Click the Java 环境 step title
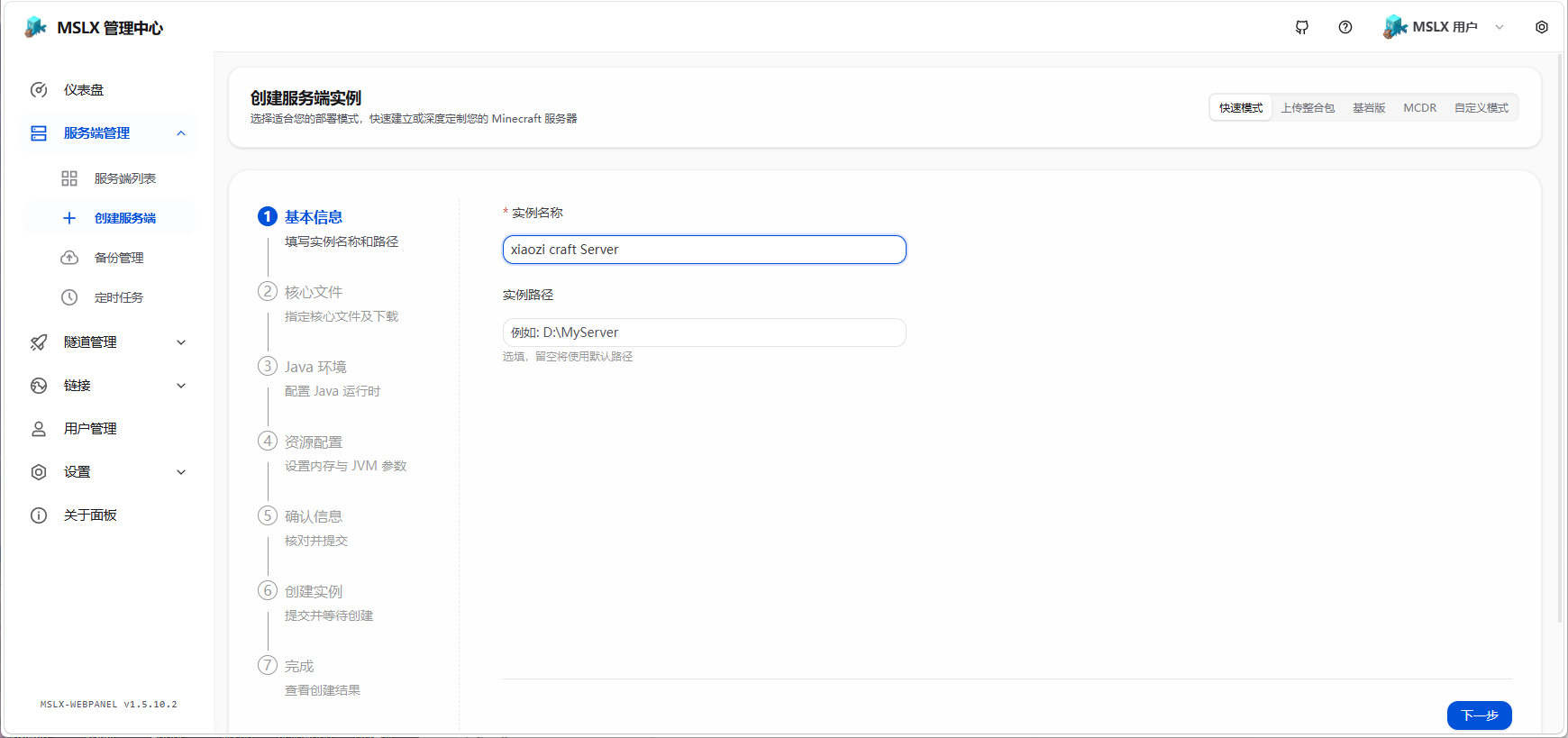The image size is (1568, 738). pyautogui.click(x=315, y=367)
